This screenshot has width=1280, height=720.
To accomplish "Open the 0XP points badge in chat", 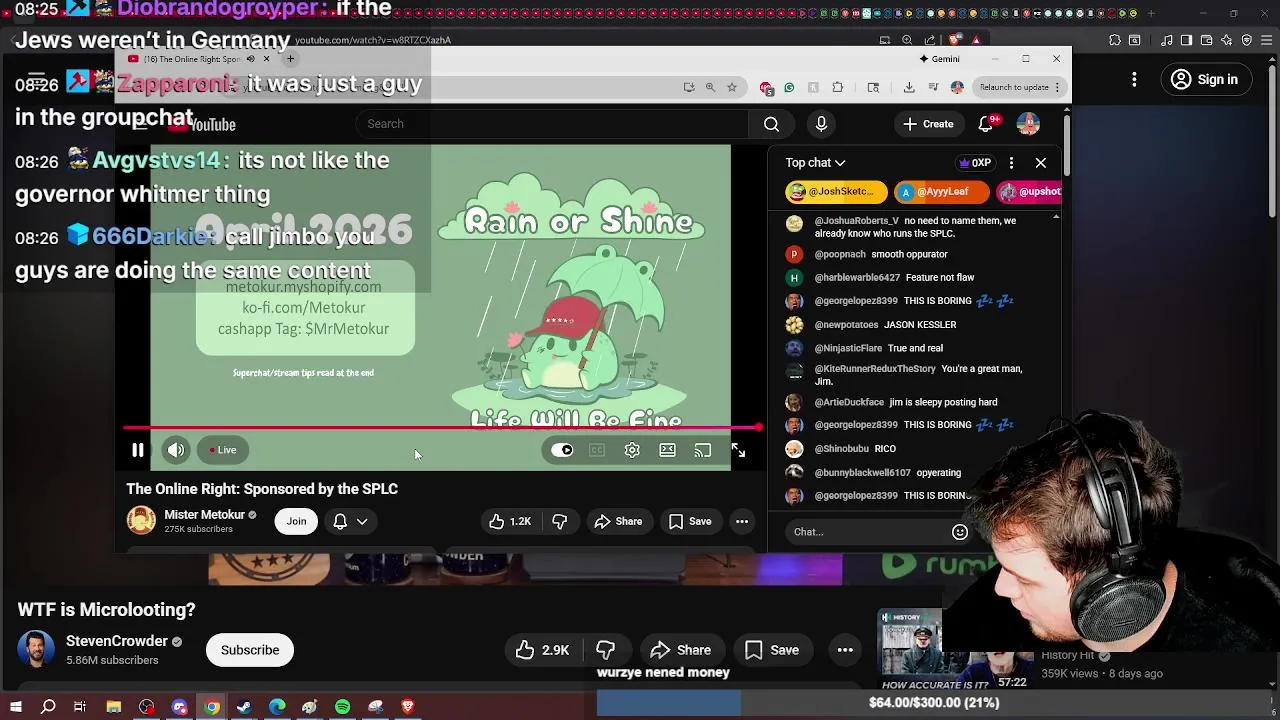I will [974, 163].
